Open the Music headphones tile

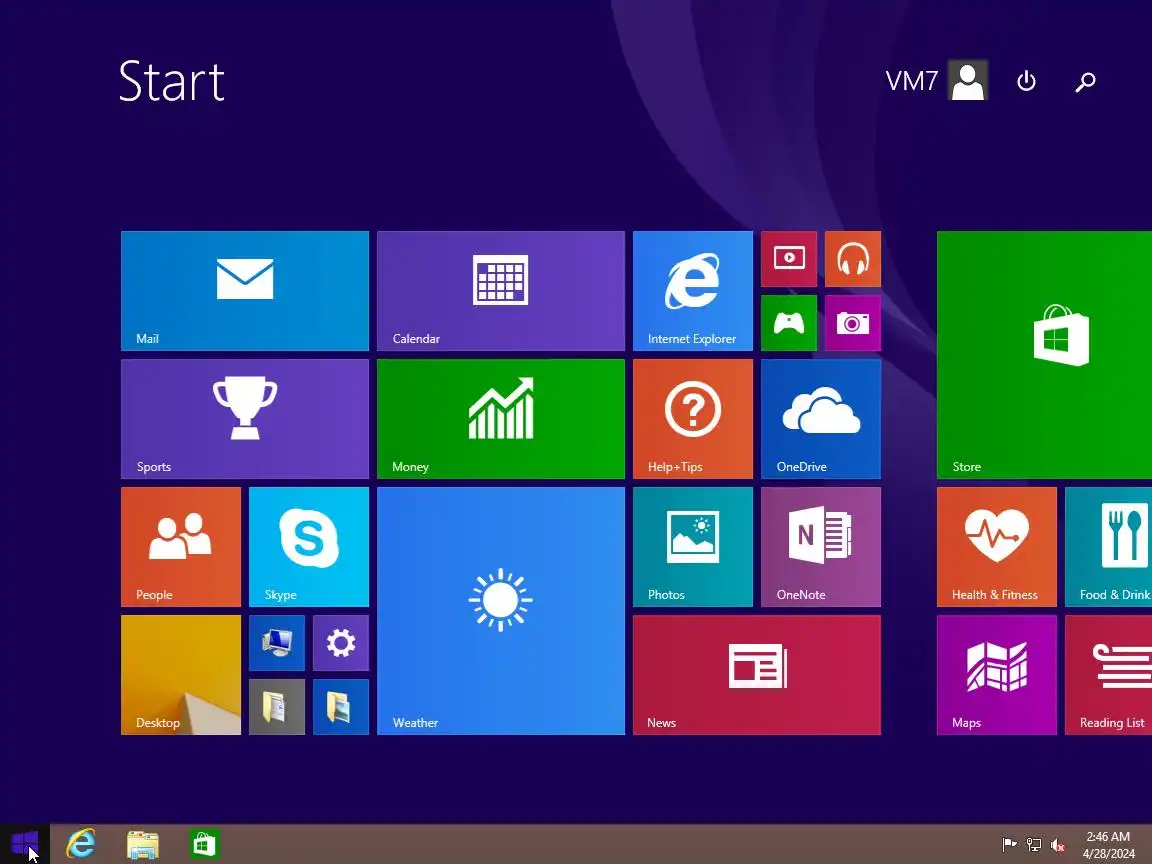click(x=853, y=259)
